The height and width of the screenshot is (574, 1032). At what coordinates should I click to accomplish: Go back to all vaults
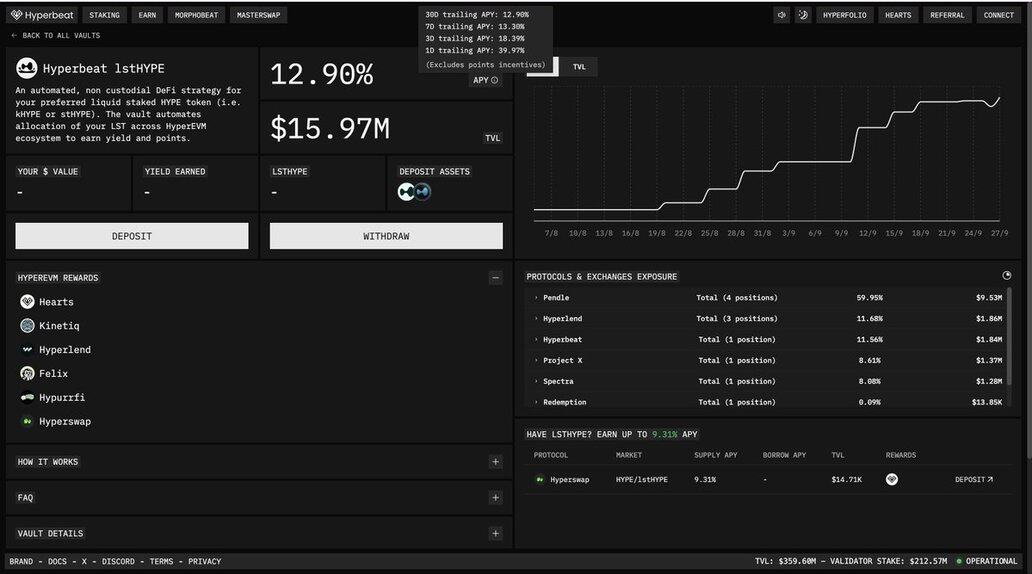[x=56, y=36]
